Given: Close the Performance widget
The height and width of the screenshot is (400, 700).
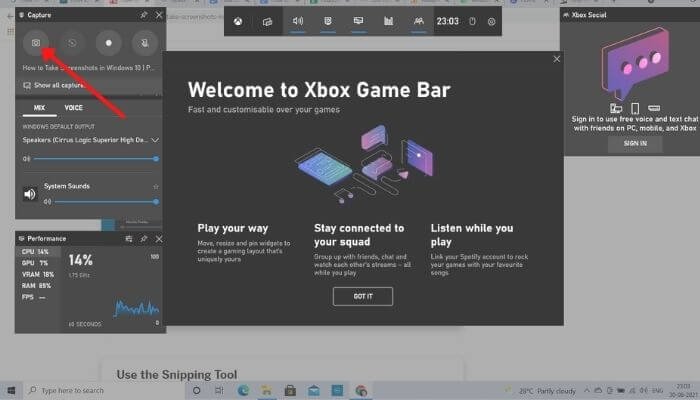Looking at the screenshot, I should click(x=159, y=239).
